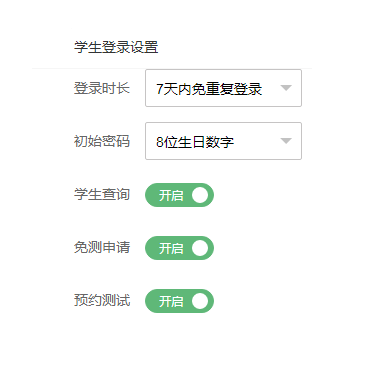Click the 学生登录设置 section heading
This screenshot has width=366, height=366.
pos(116,47)
